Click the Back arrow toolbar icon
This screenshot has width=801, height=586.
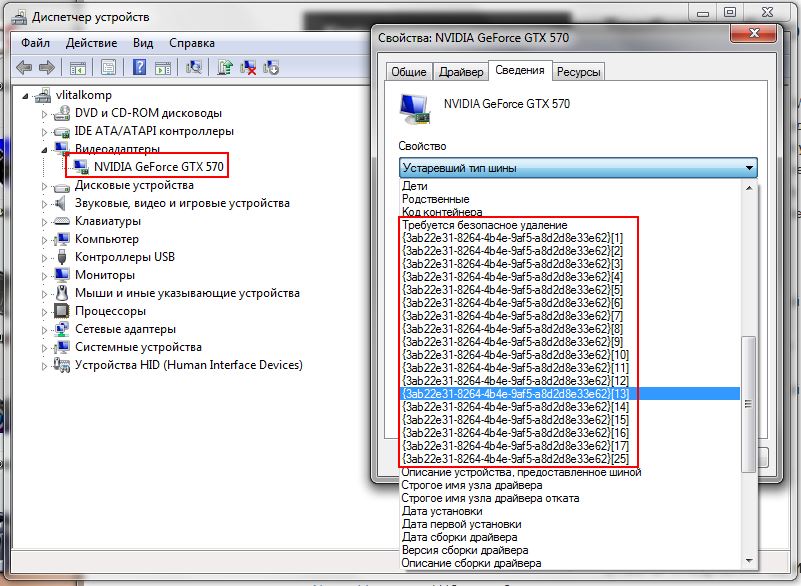tap(23, 68)
